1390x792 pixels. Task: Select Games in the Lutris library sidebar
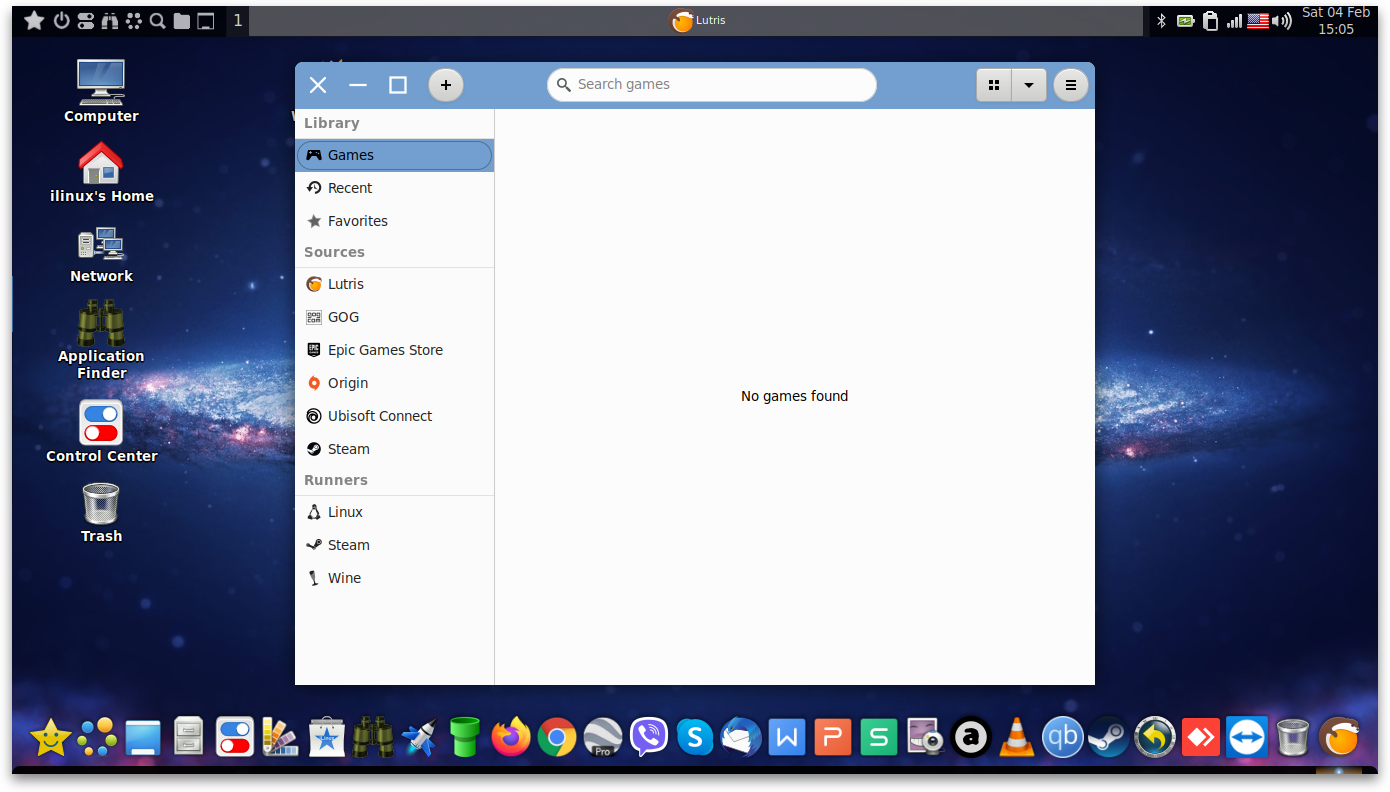pyautogui.click(x=394, y=155)
